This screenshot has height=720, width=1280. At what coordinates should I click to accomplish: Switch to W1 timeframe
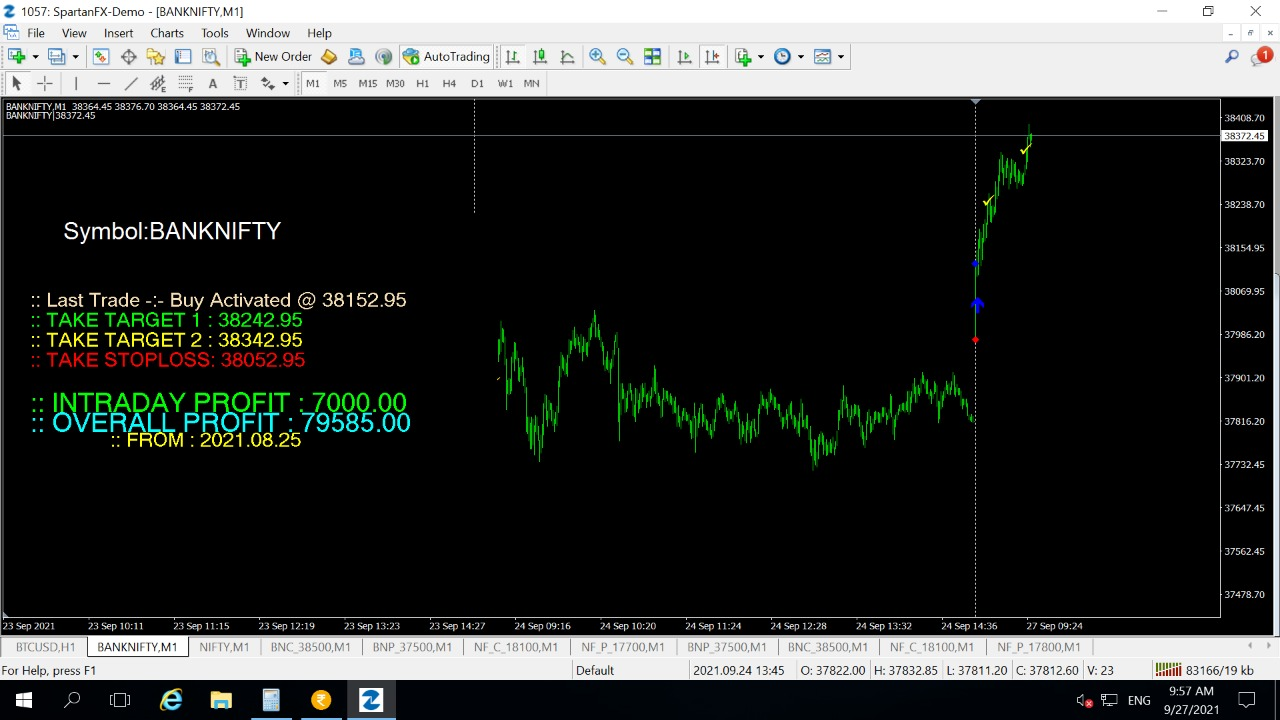point(505,83)
